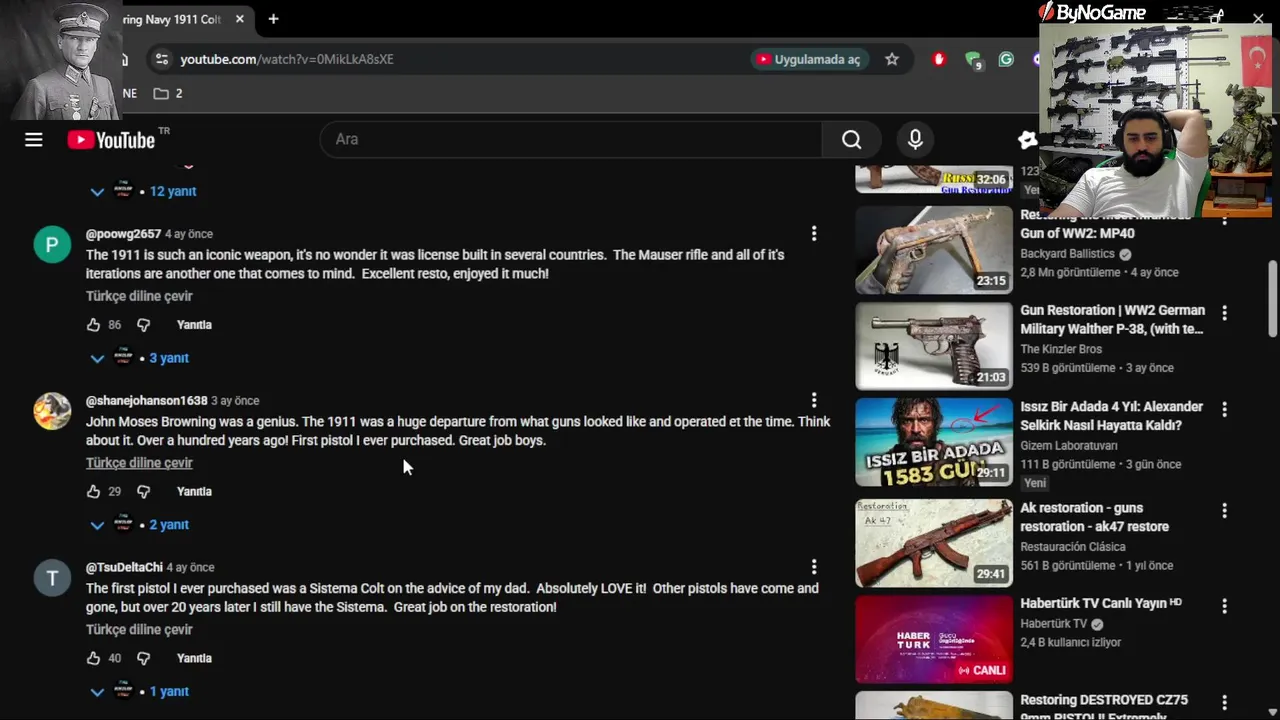
Task: Click the page vertical scrollbar
Action: coord(1272,300)
